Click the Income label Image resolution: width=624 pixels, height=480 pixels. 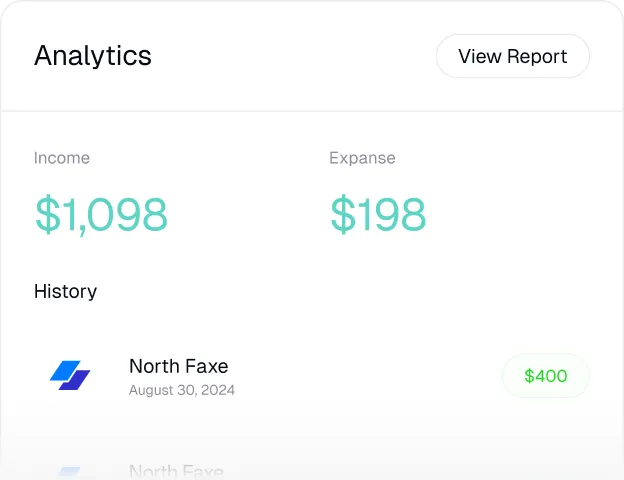62,158
